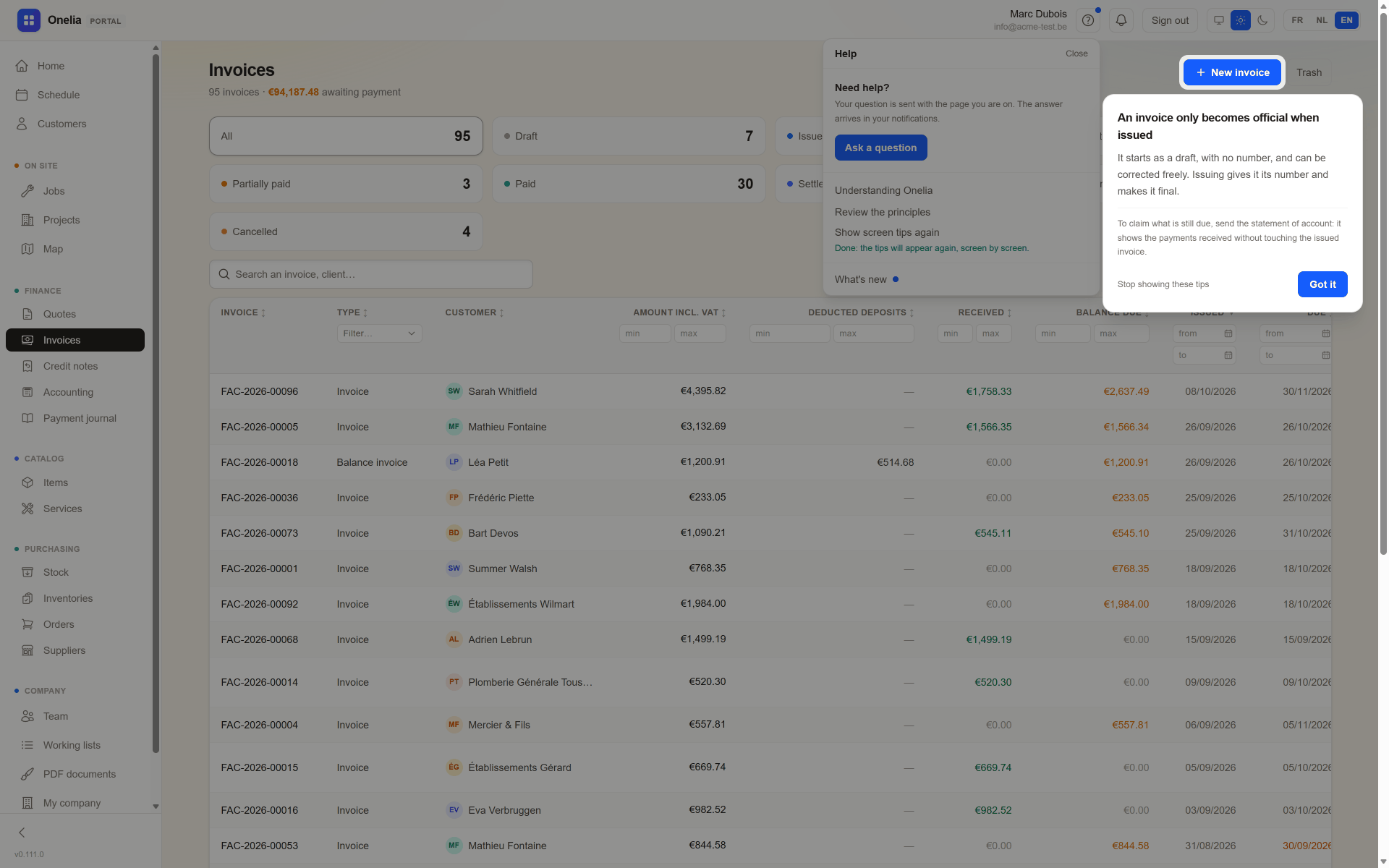Open Orders cart icon item
The image size is (1389, 868).
[75, 624]
